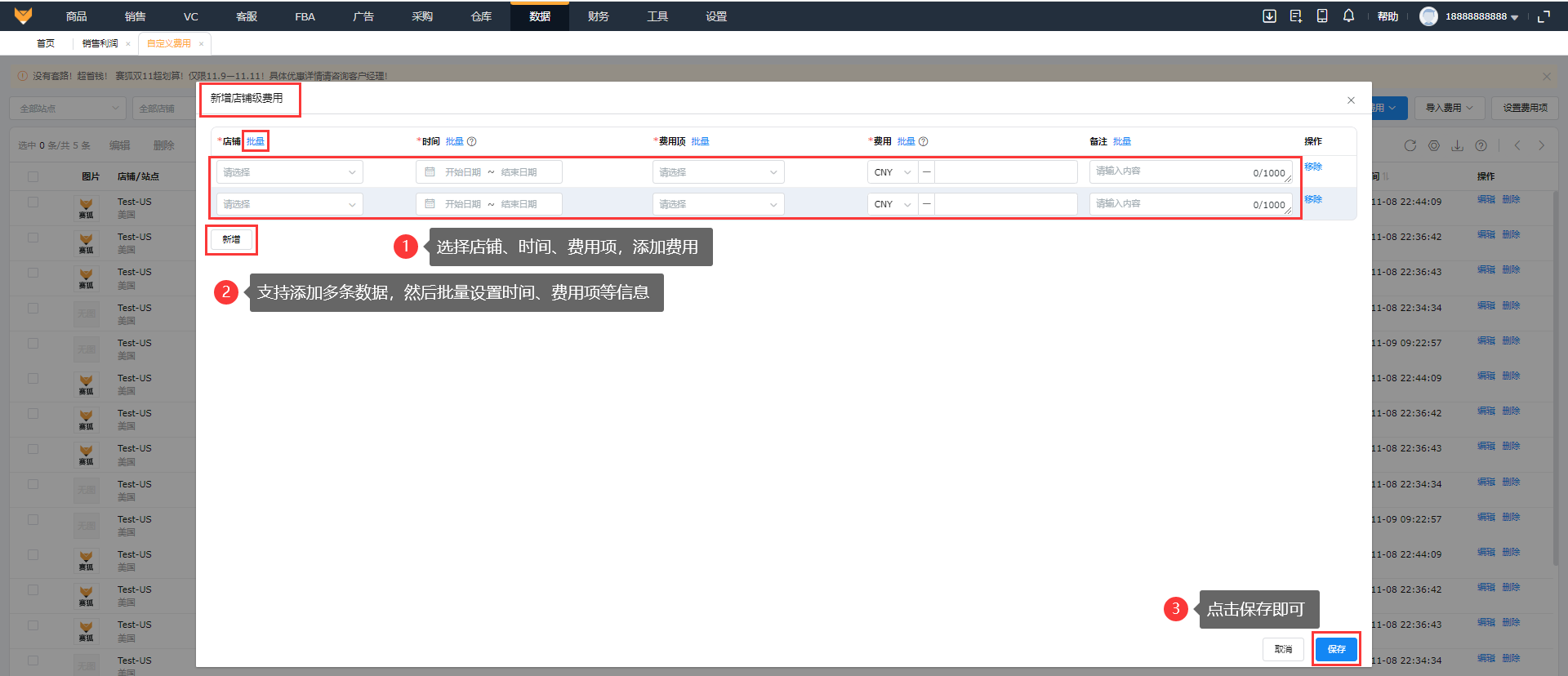1568x676 pixels.
Task: Click the question mark icon in the background table toolbar
Action: [x=1481, y=145]
